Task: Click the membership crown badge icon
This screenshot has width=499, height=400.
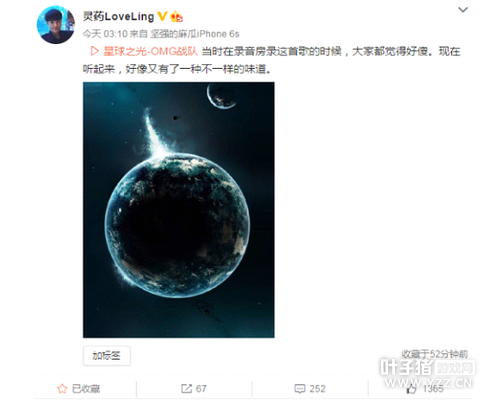Action: pyautogui.click(x=176, y=16)
